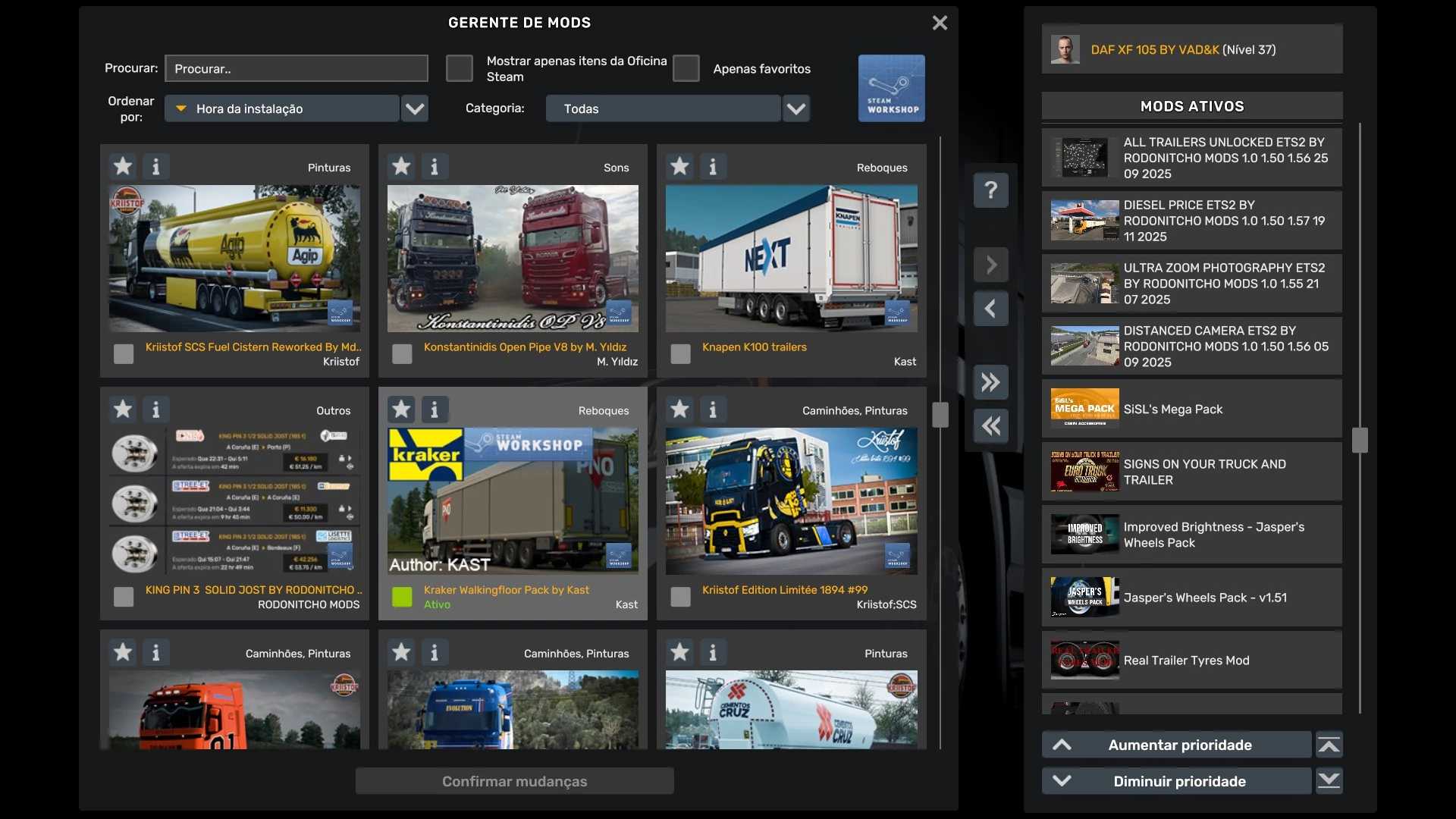Screen dimensions: 1456x819
Task: Uncheck Kraker Walkingfloor Pack active box
Action: pos(402,597)
